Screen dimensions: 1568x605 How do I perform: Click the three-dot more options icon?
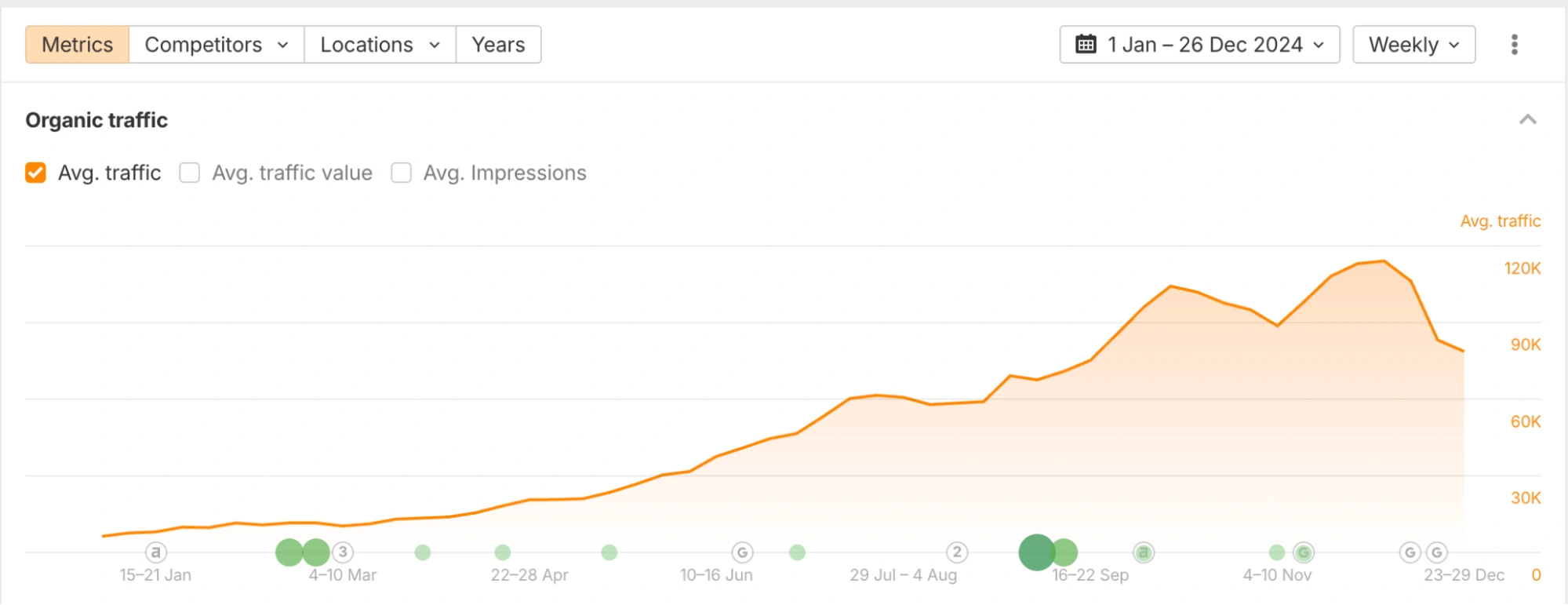(x=1514, y=45)
